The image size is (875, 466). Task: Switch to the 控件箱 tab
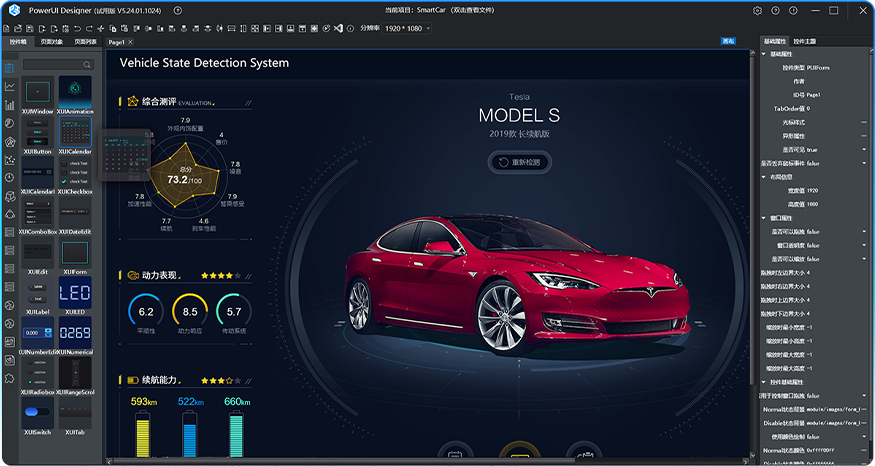pos(18,42)
